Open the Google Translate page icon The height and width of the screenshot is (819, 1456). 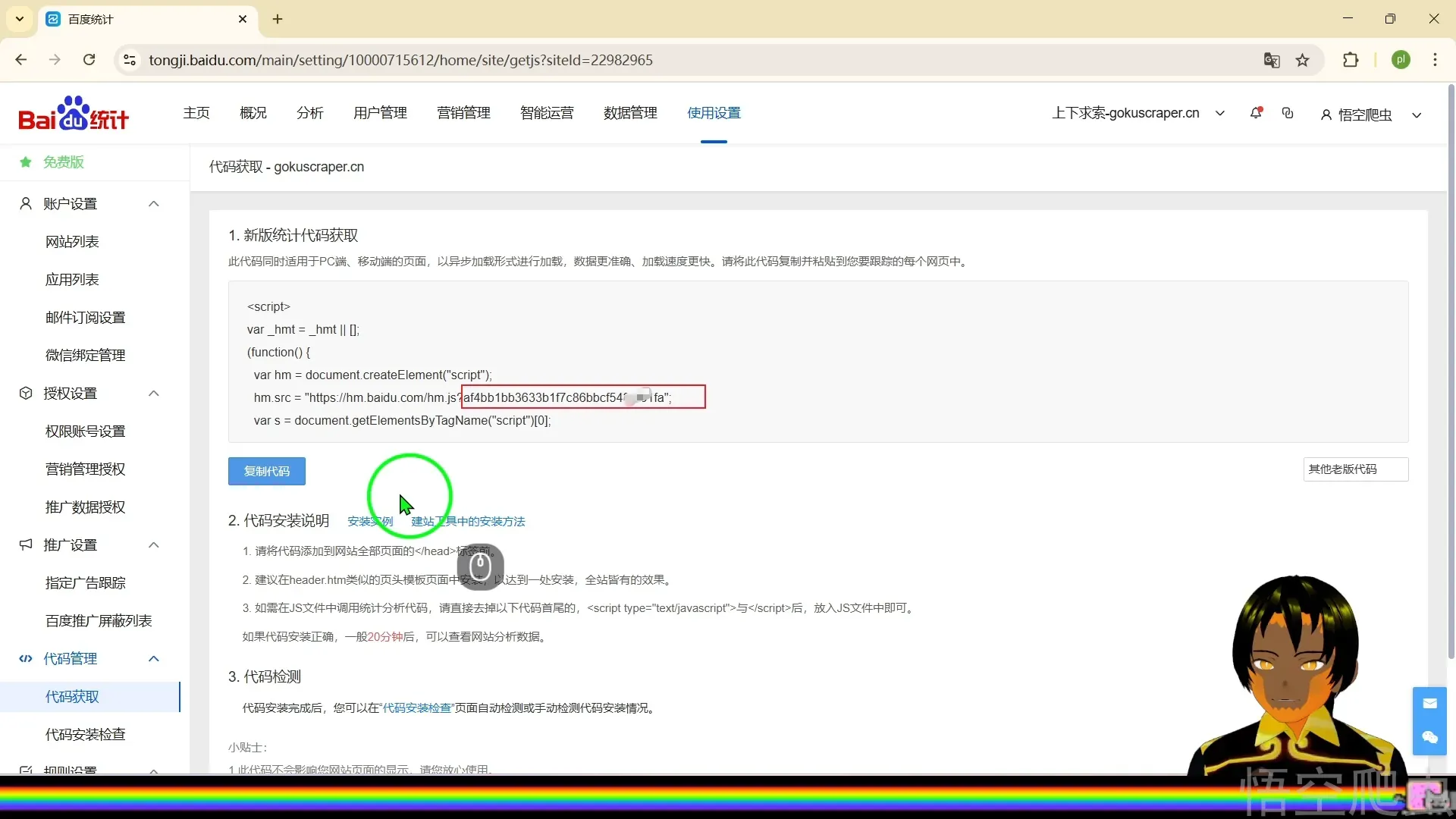point(1272,60)
